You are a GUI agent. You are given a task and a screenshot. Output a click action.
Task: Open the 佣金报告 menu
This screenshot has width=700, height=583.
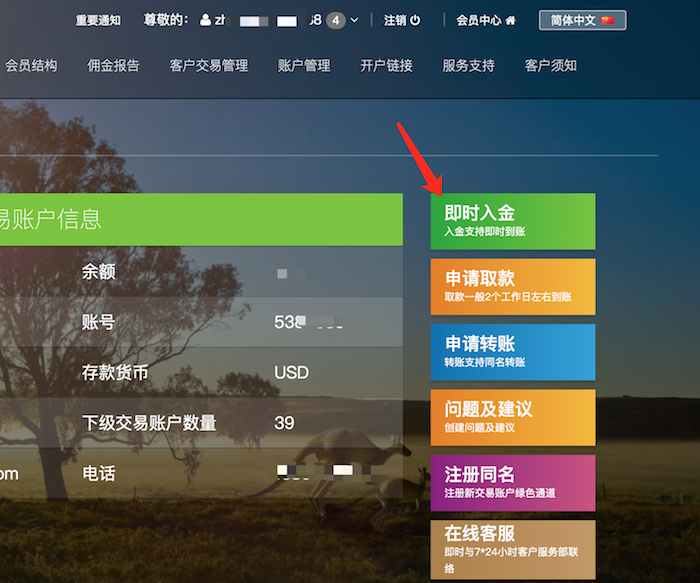pyautogui.click(x=113, y=66)
